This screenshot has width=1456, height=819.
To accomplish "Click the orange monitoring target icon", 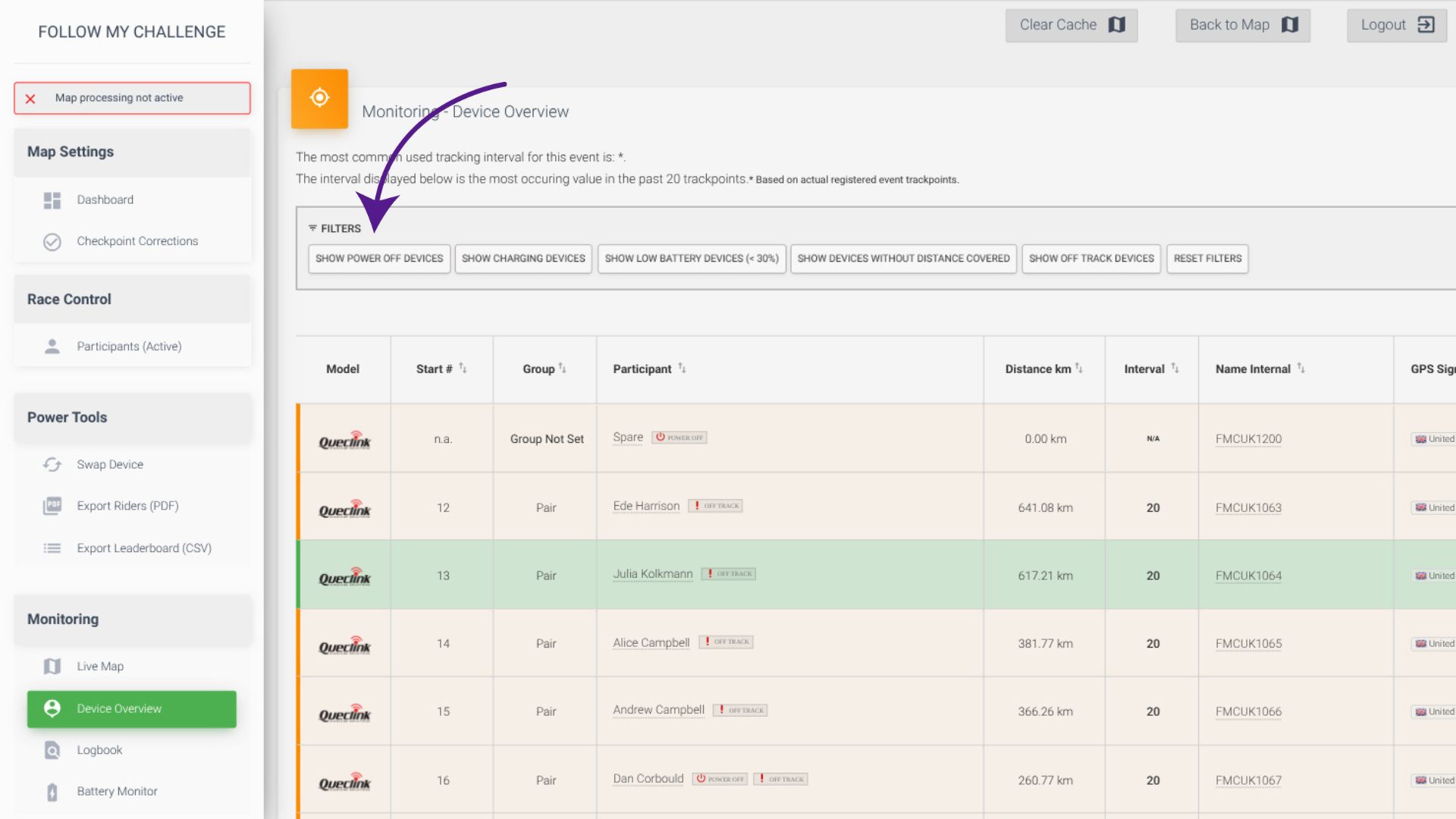I will click(319, 98).
